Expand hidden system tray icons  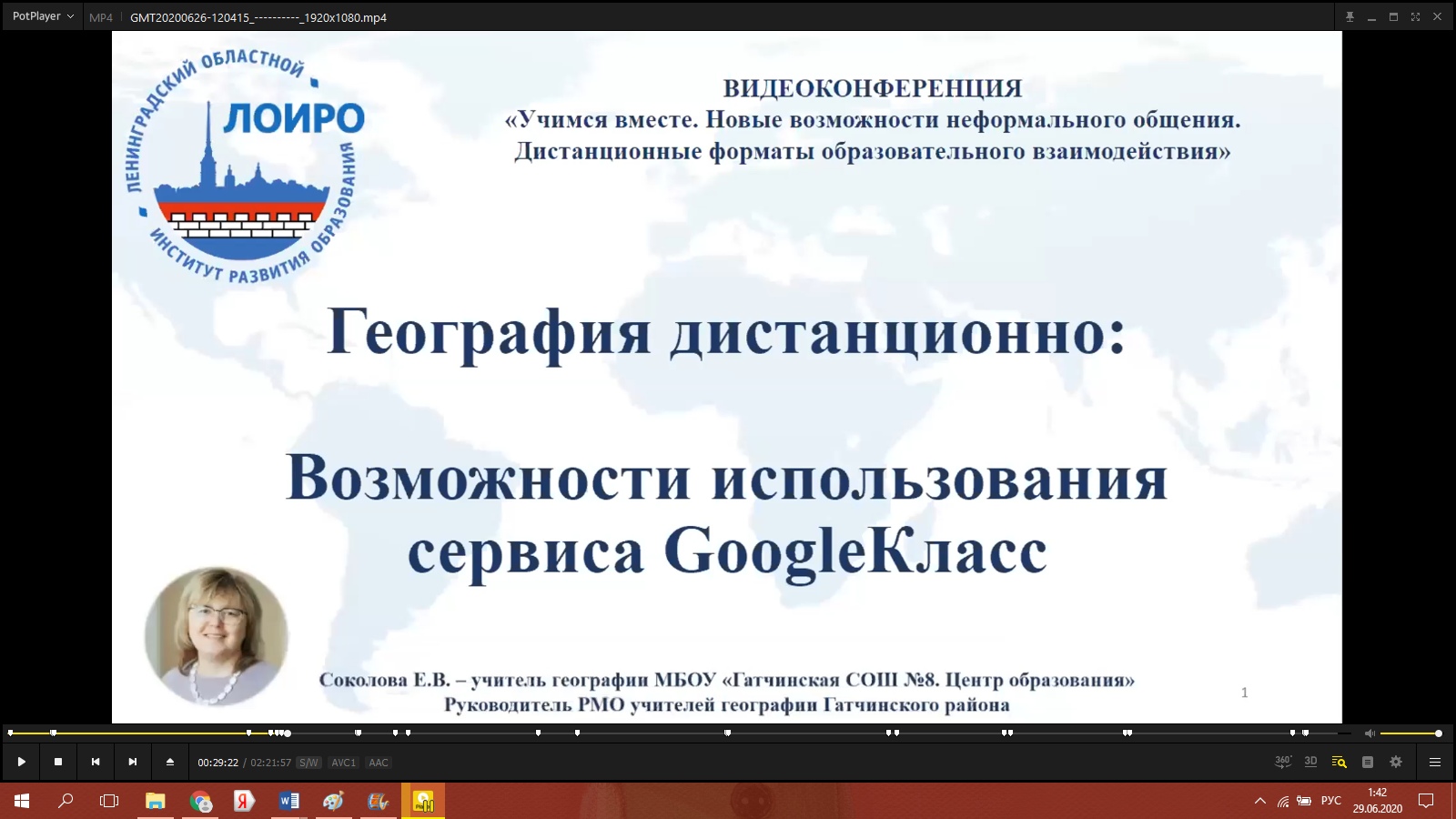coord(1259,801)
